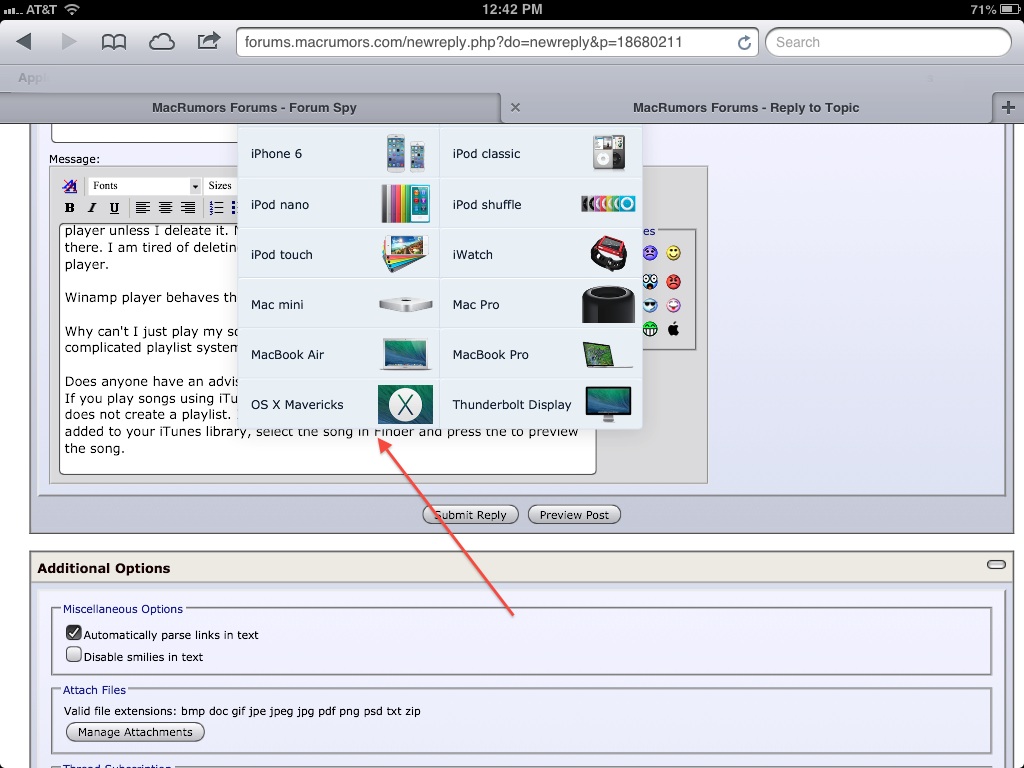Screen dimensions: 1024x768
Task: Center align the text
Action: pos(165,208)
